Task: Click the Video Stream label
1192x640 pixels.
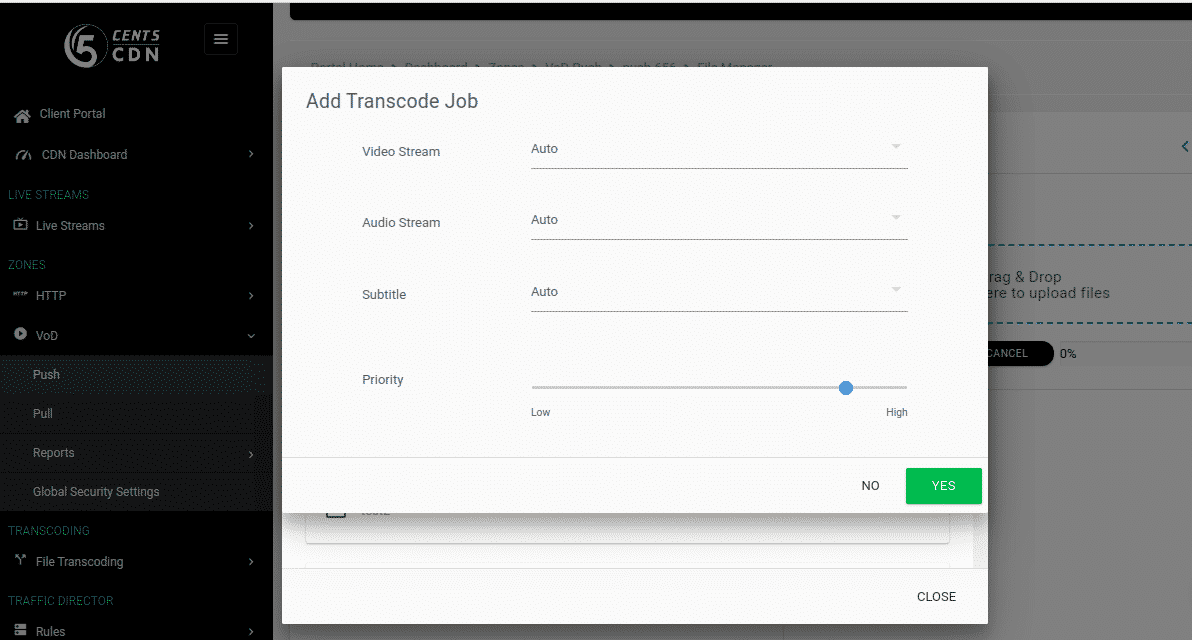Action: pos(401,151)
